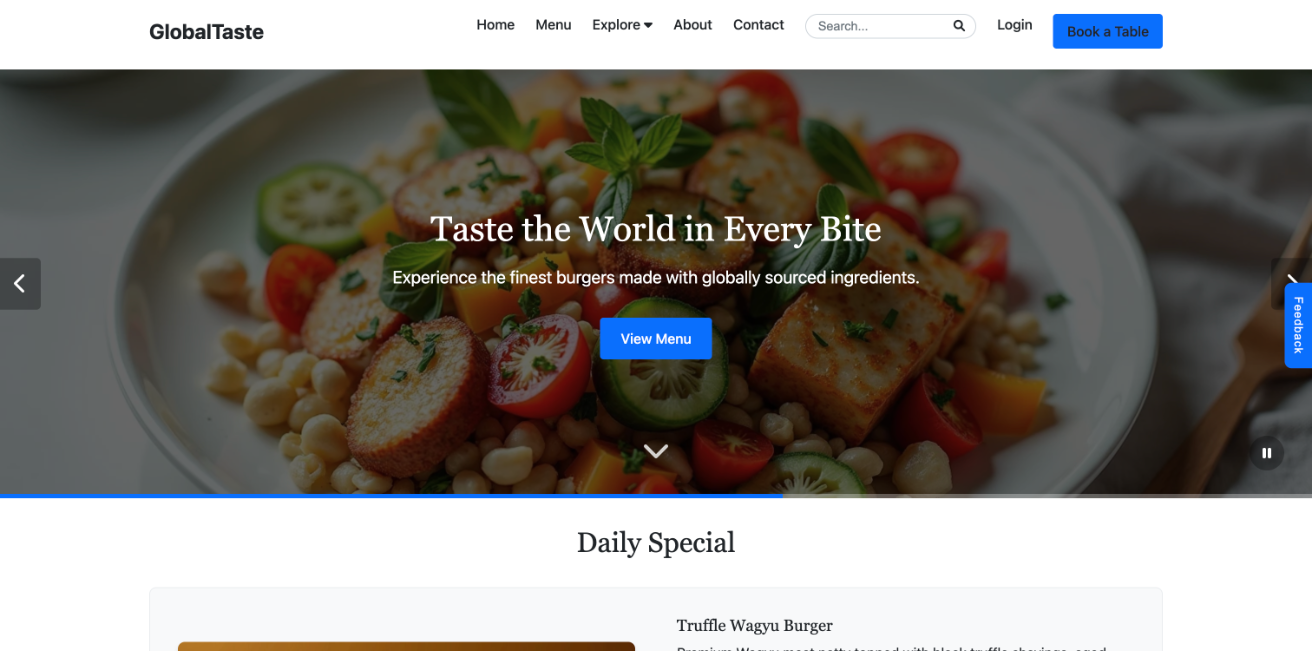Focus the Search input field
The width and height of the screenshot is (1312, 651).
880,26
